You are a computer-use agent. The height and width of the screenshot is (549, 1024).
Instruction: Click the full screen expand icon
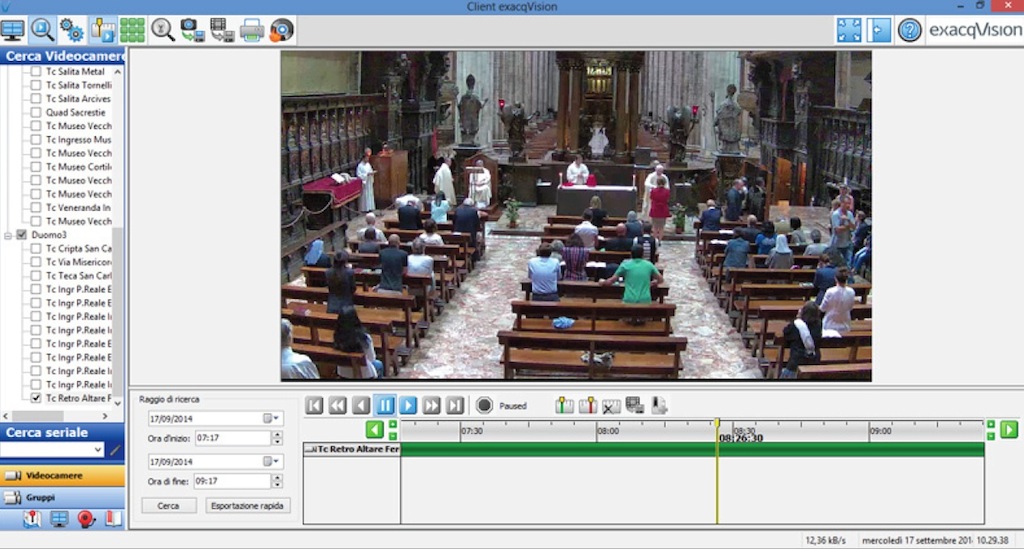pos(849,30)
